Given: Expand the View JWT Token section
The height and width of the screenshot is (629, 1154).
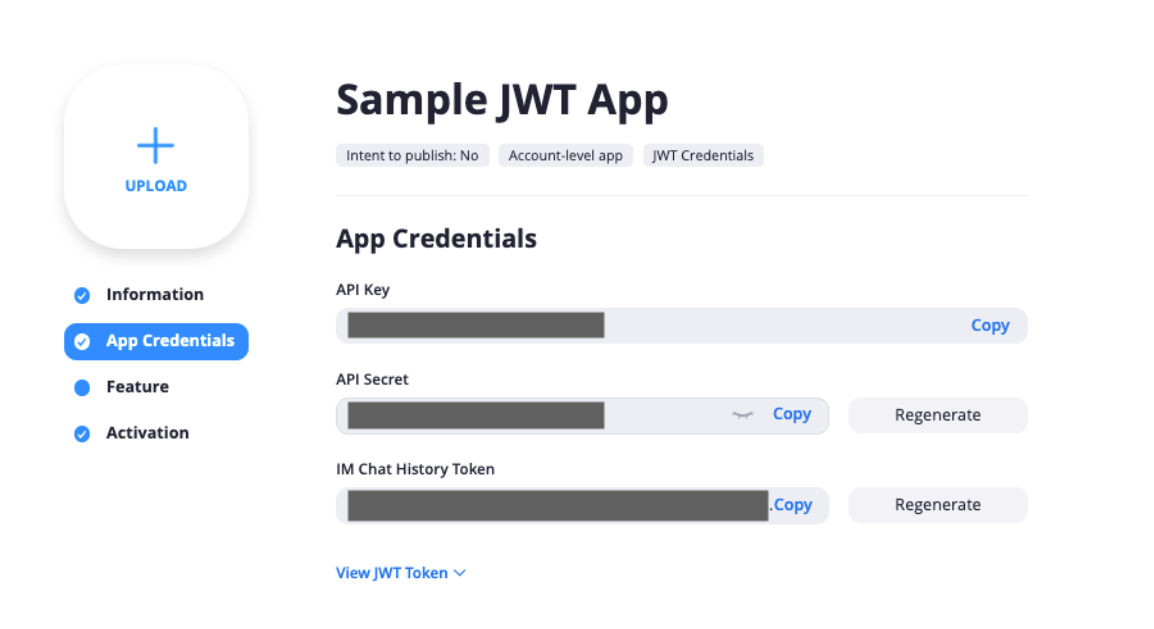Looking at the screenshot, I should [x=393, y=573].
